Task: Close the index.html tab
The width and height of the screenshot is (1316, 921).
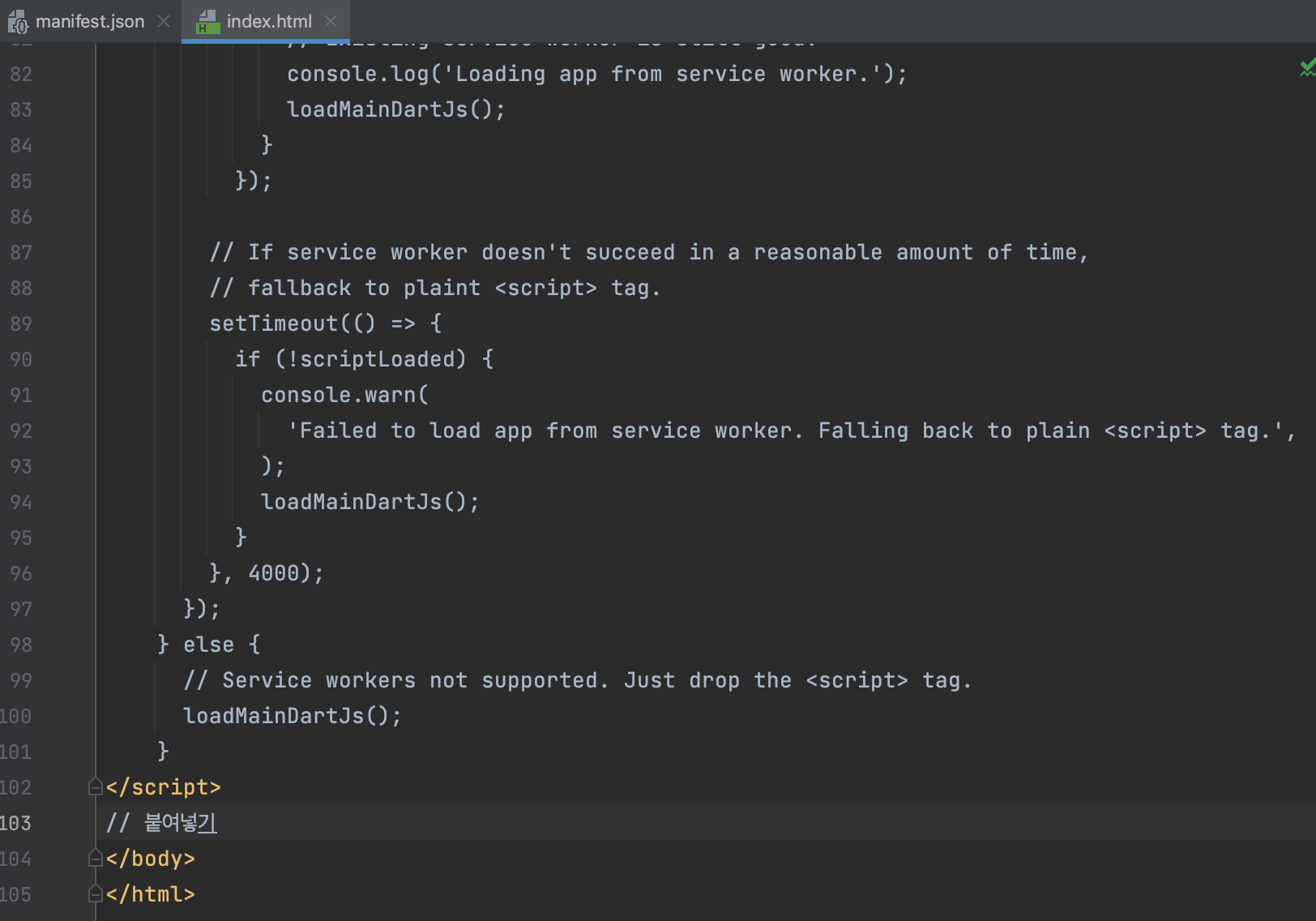Action: [331, 21]
